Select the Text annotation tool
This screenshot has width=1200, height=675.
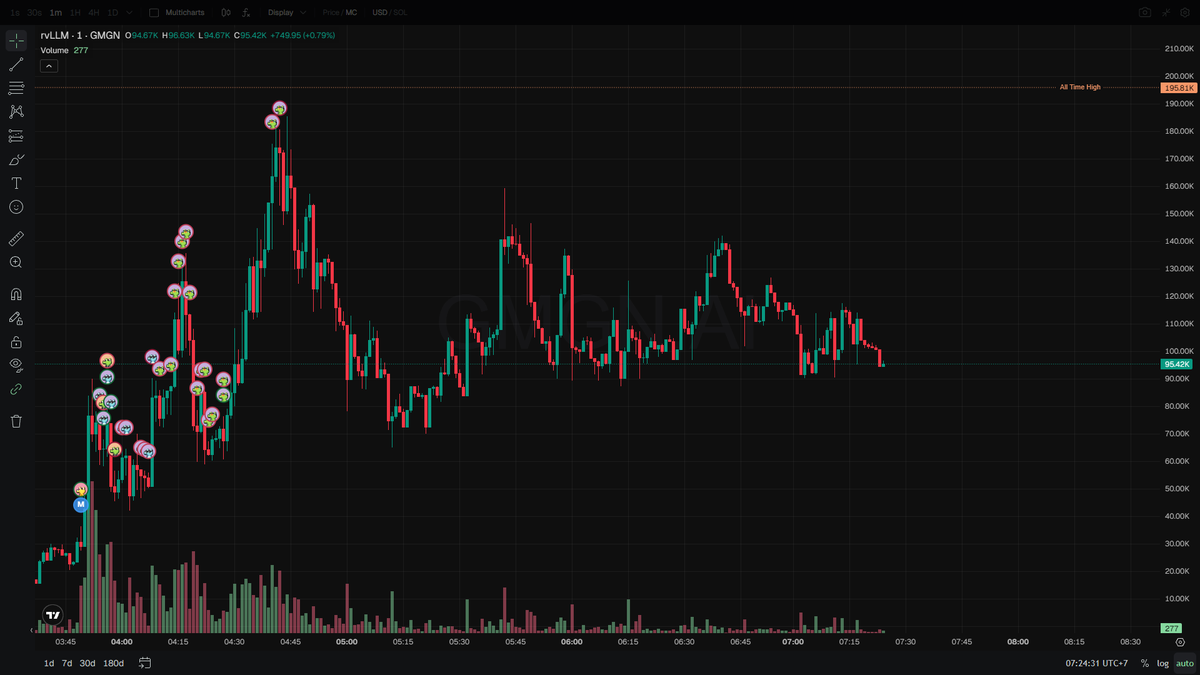point(16,183)
